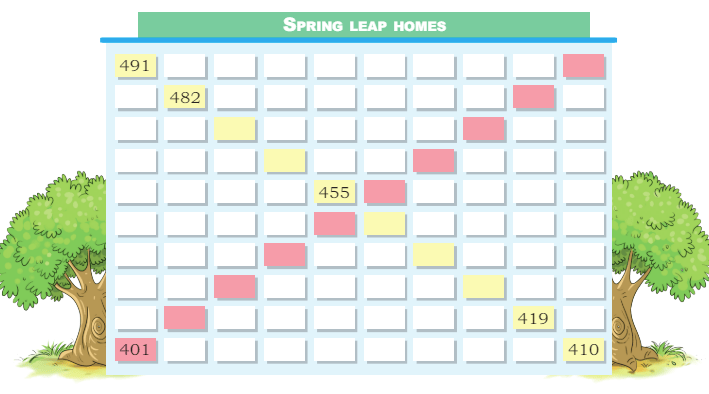The height and width of the screenshot is (394, 709).
Task: Click the pink window in the top row
Action: [583, 66]
